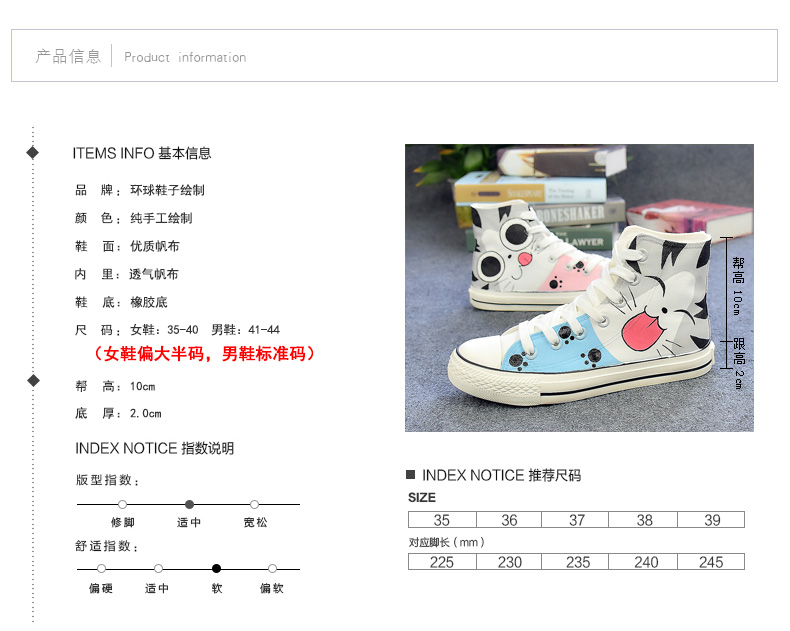Image resolution: width=790 pixels, height=631 pixels.
Task: Click the square bullet before INDEX NOTICE 推荐尺码
Action: coord(410,474)
